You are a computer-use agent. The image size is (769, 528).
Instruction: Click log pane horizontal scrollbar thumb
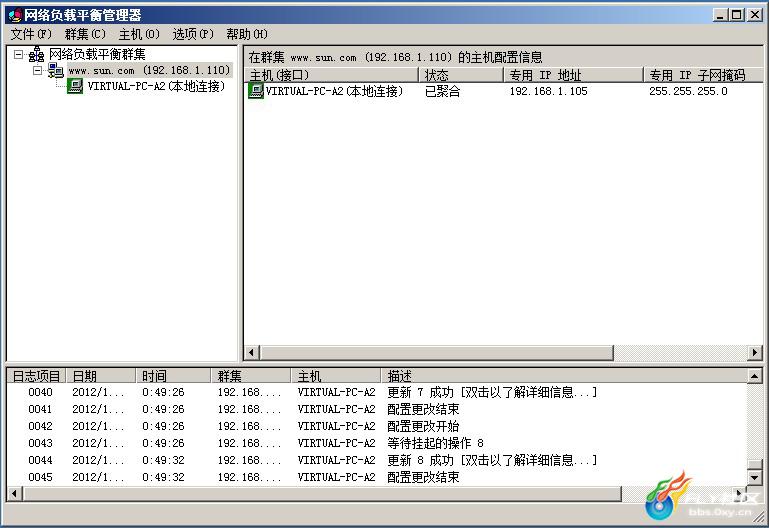click(x=322, y=494)
